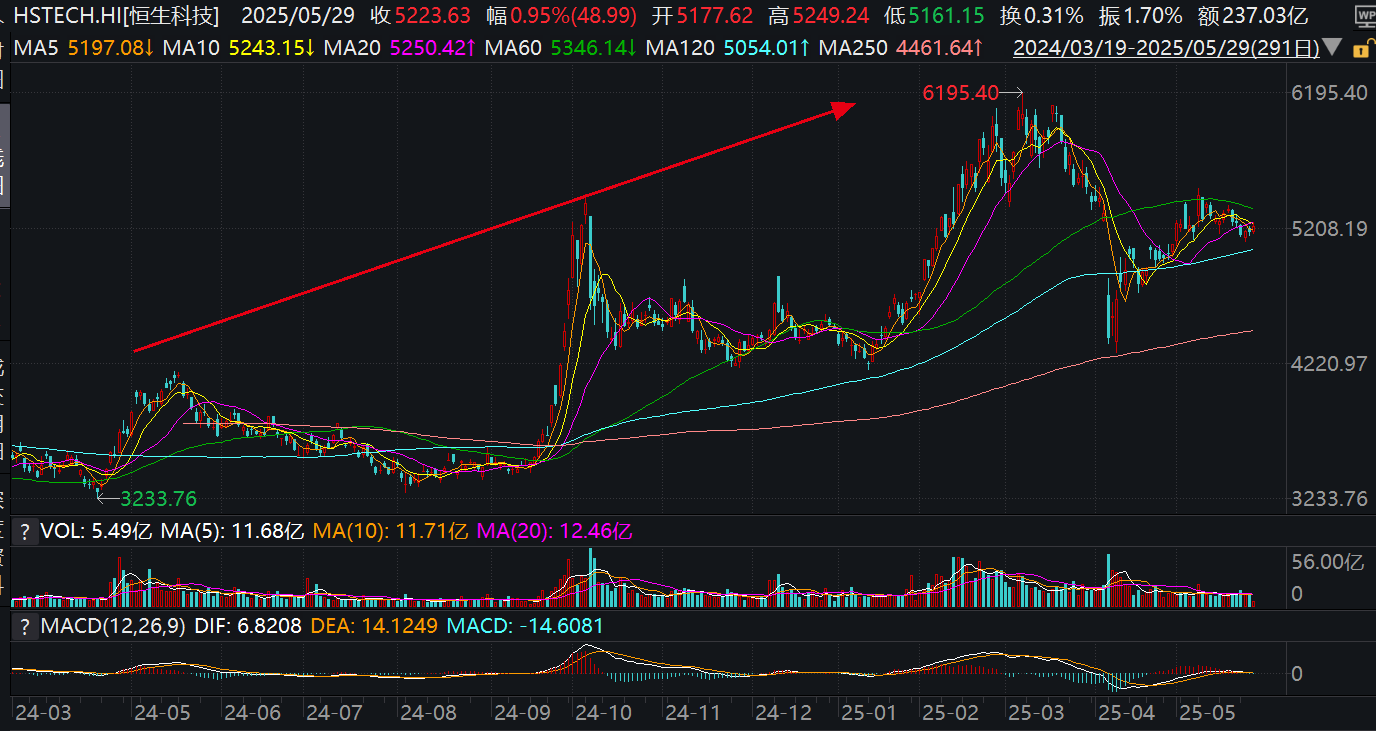The width and height of the screenshot is (1376, 731).
Task: Click the VOL: 5.49亿 volume label
Action: 97,531
